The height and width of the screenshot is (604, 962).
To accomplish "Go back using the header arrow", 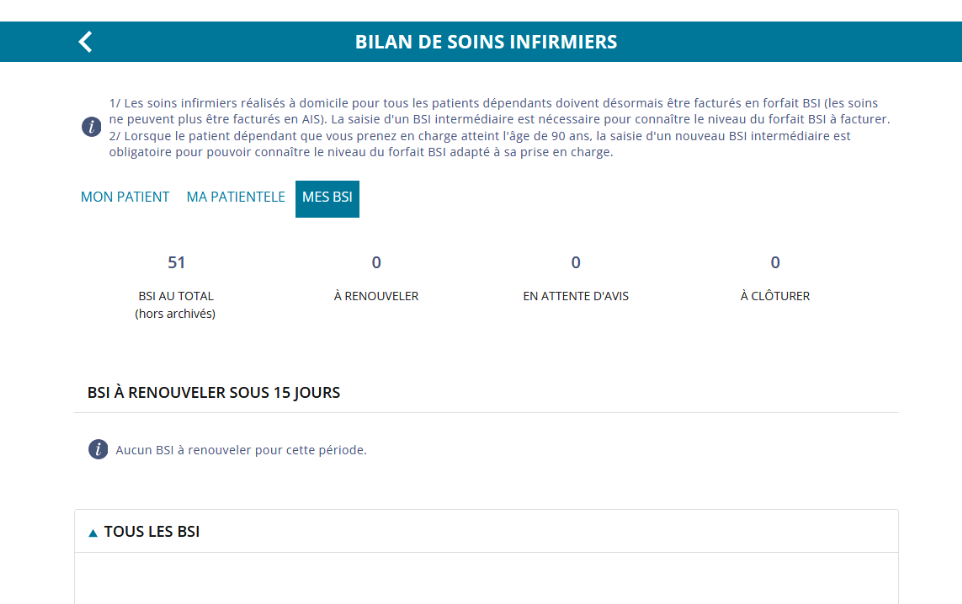I will pyautogui.click(x=85, y=42).
